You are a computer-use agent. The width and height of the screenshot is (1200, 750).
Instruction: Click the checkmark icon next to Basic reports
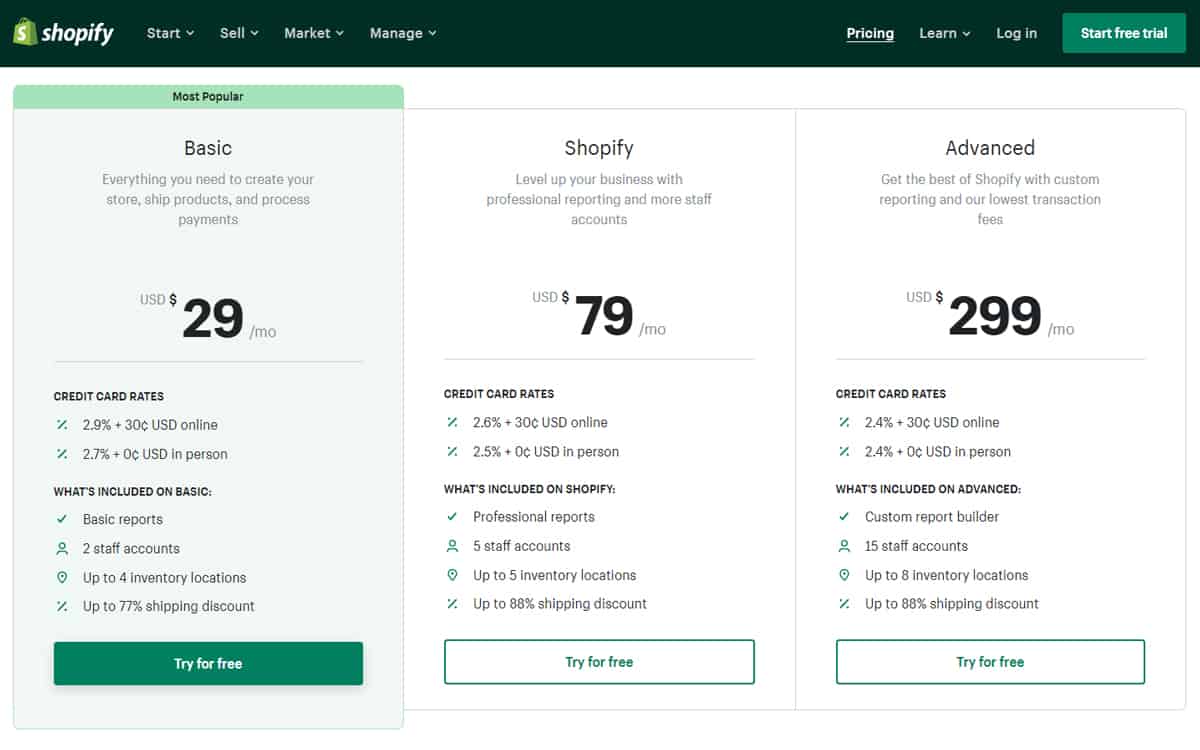[x=62, y=519]
